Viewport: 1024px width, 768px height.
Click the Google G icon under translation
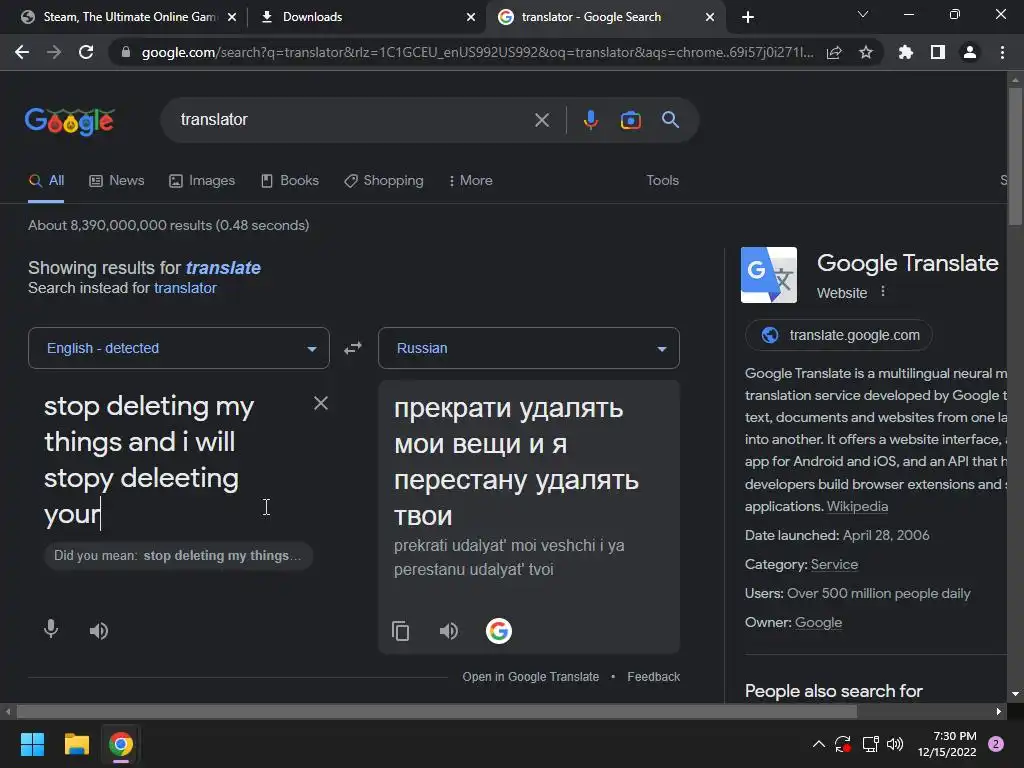pos(498,631)
